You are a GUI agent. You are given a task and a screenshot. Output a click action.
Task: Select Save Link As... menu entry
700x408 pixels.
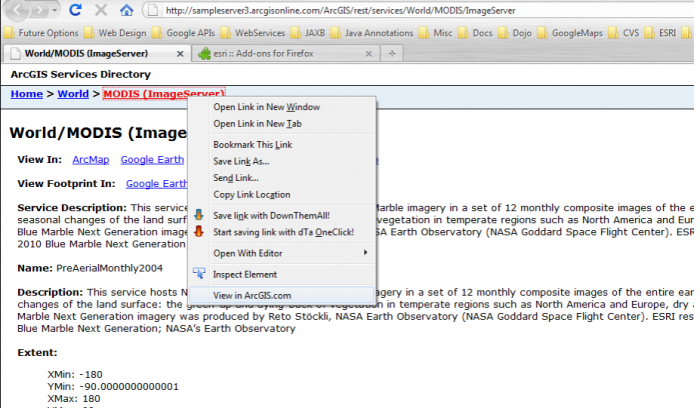(x=282, y=161)
